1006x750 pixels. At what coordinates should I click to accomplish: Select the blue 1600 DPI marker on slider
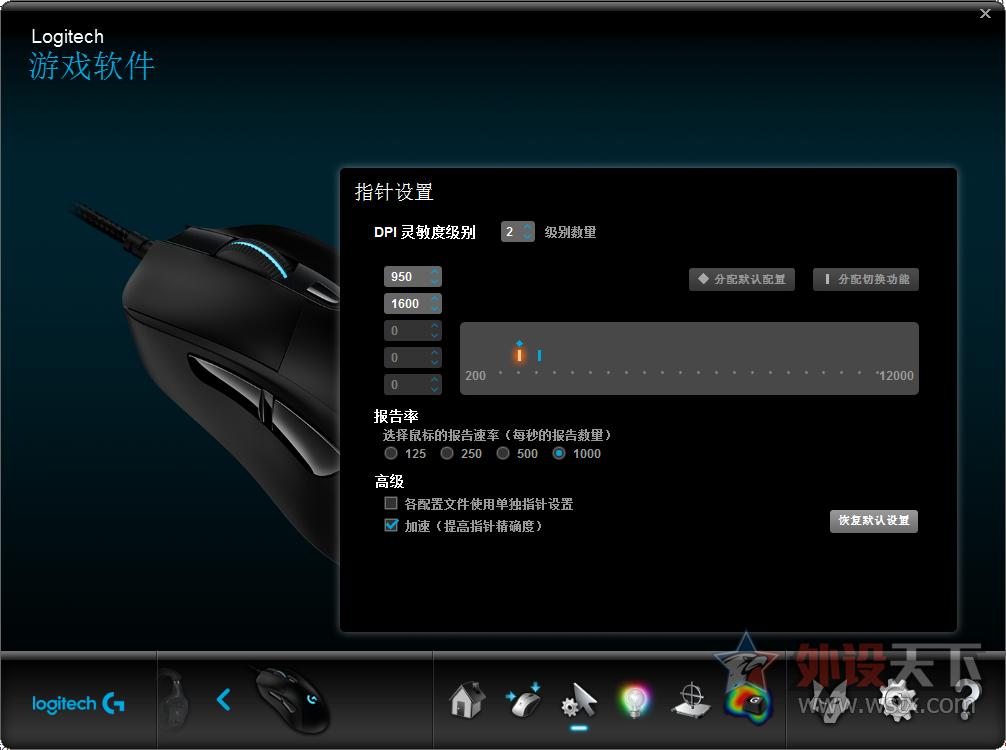coord(539,355)
